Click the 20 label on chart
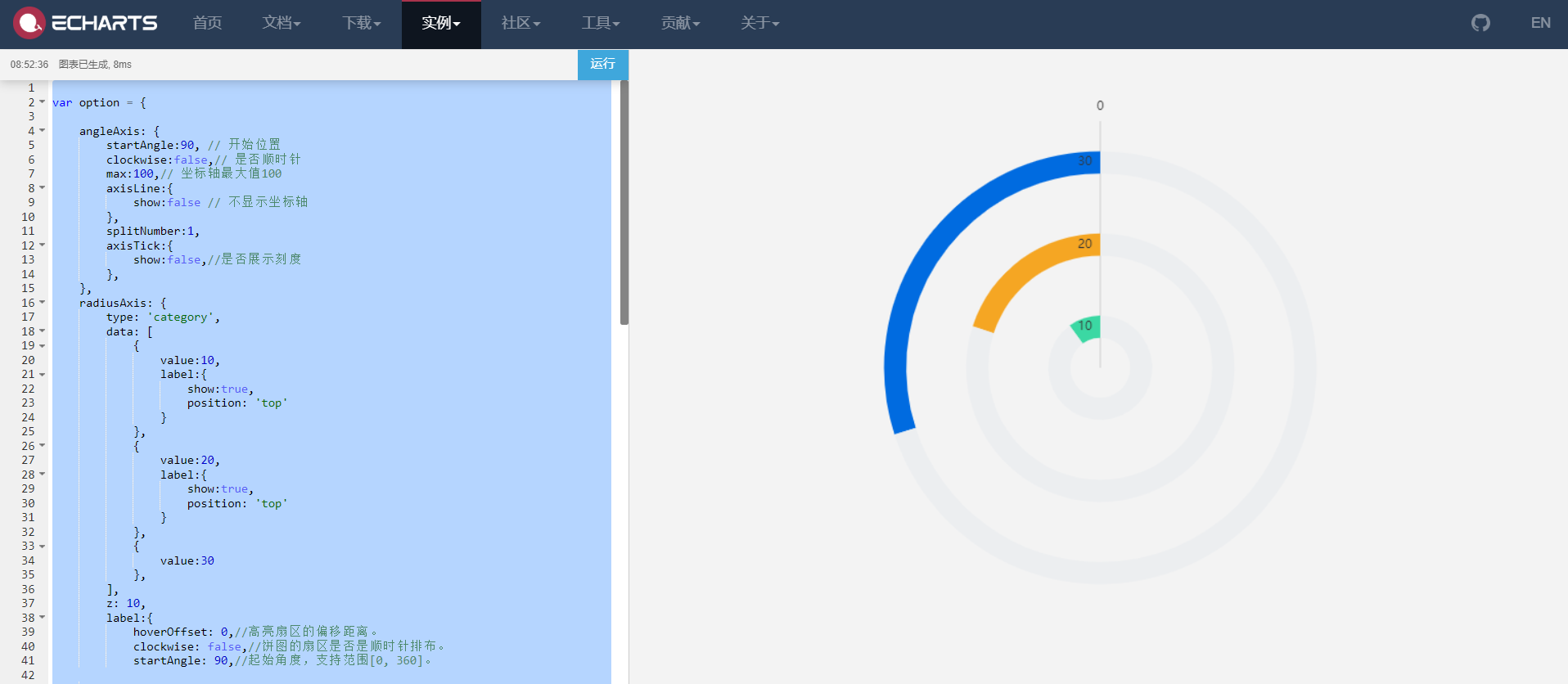This screenshot has height=684, width=1568. point(1085,244)
